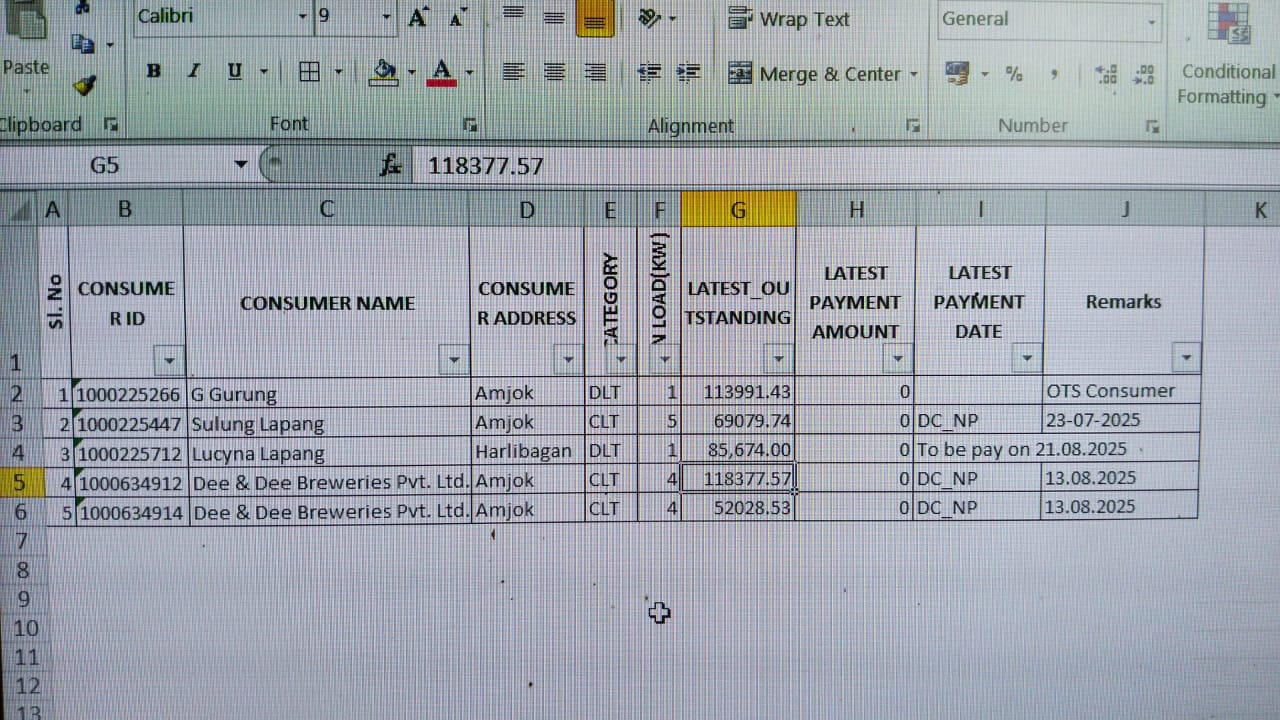
Task: Select the cell containing G Gurung
Action: [328, 393]
